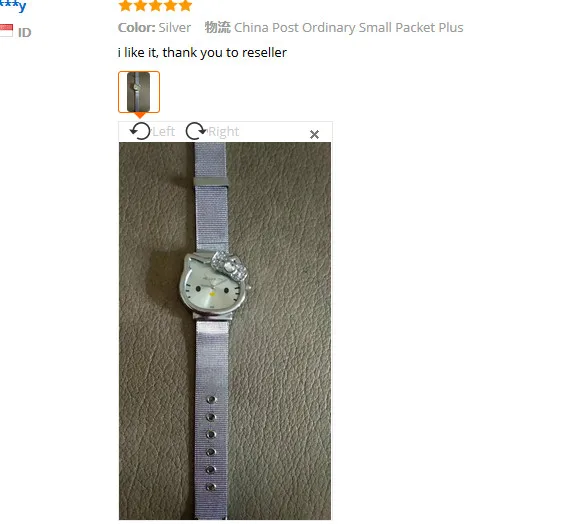Screen dimensions: 569x524
Task: Click the "ID" country code label
Action: (x=24, y=33)
